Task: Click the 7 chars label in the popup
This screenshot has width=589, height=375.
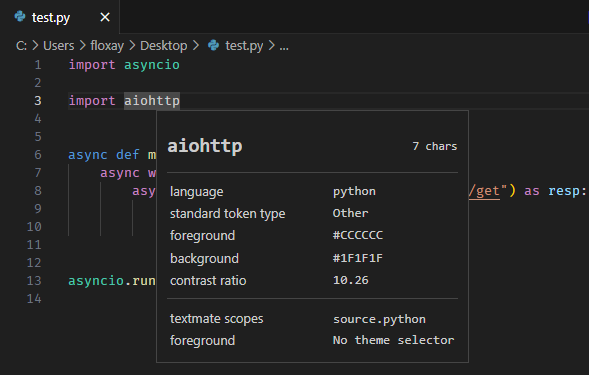Action: [x=435, y=146]
